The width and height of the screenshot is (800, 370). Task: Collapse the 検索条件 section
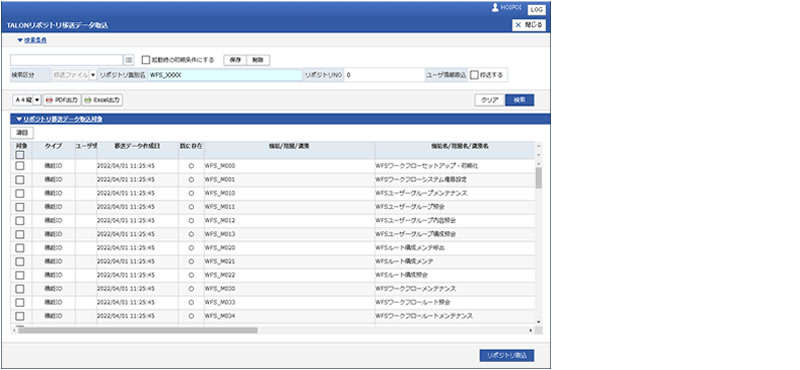(x=32, y=40)
